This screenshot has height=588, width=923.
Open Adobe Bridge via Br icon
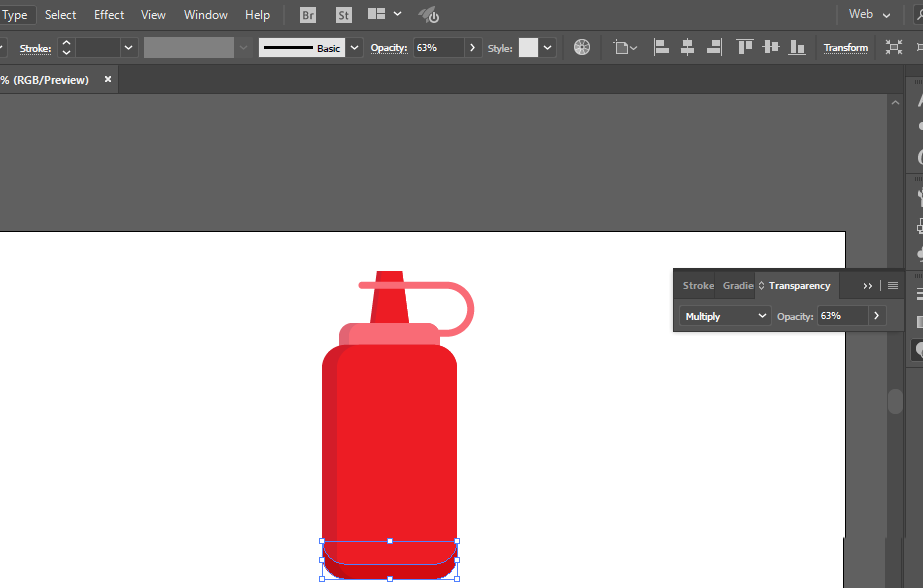(308, 15)
